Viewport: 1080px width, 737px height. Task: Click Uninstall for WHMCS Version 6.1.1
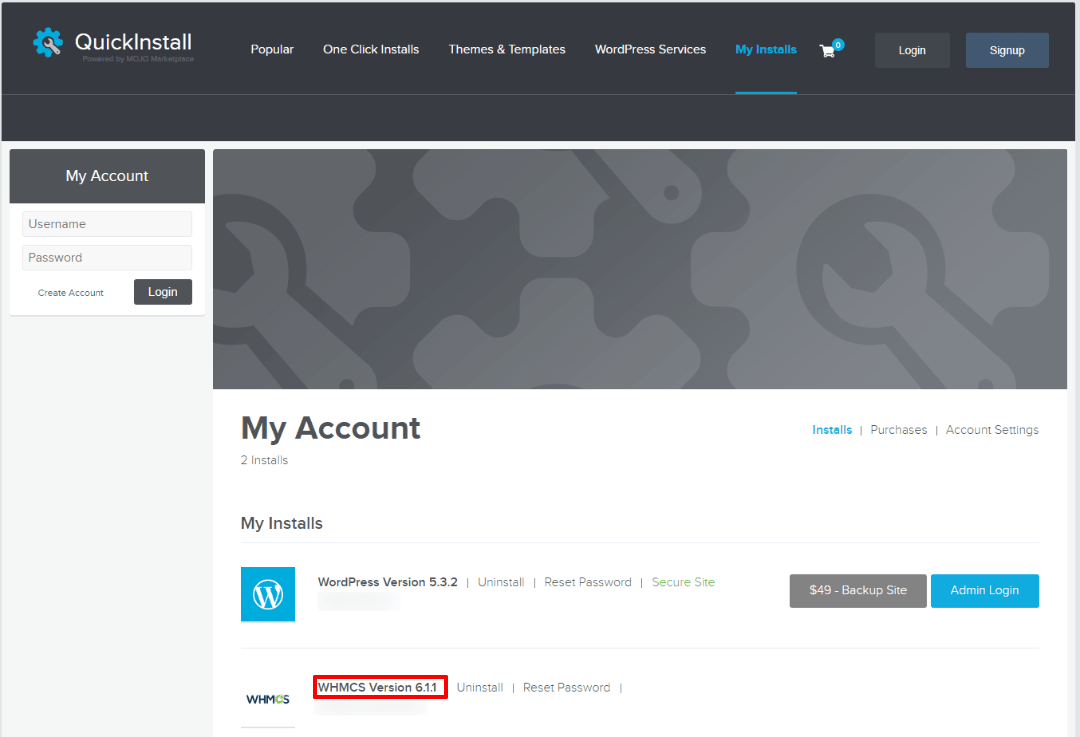pos(480,688)
